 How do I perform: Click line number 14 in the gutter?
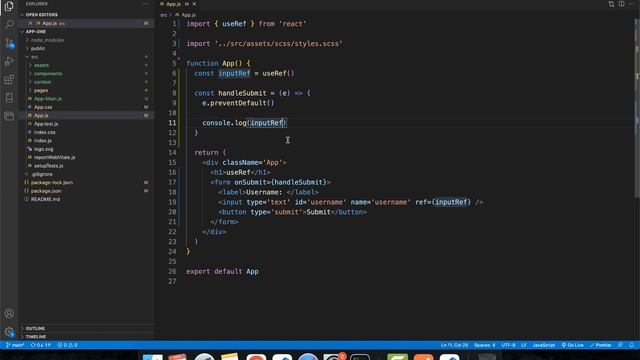click(172, 153)
